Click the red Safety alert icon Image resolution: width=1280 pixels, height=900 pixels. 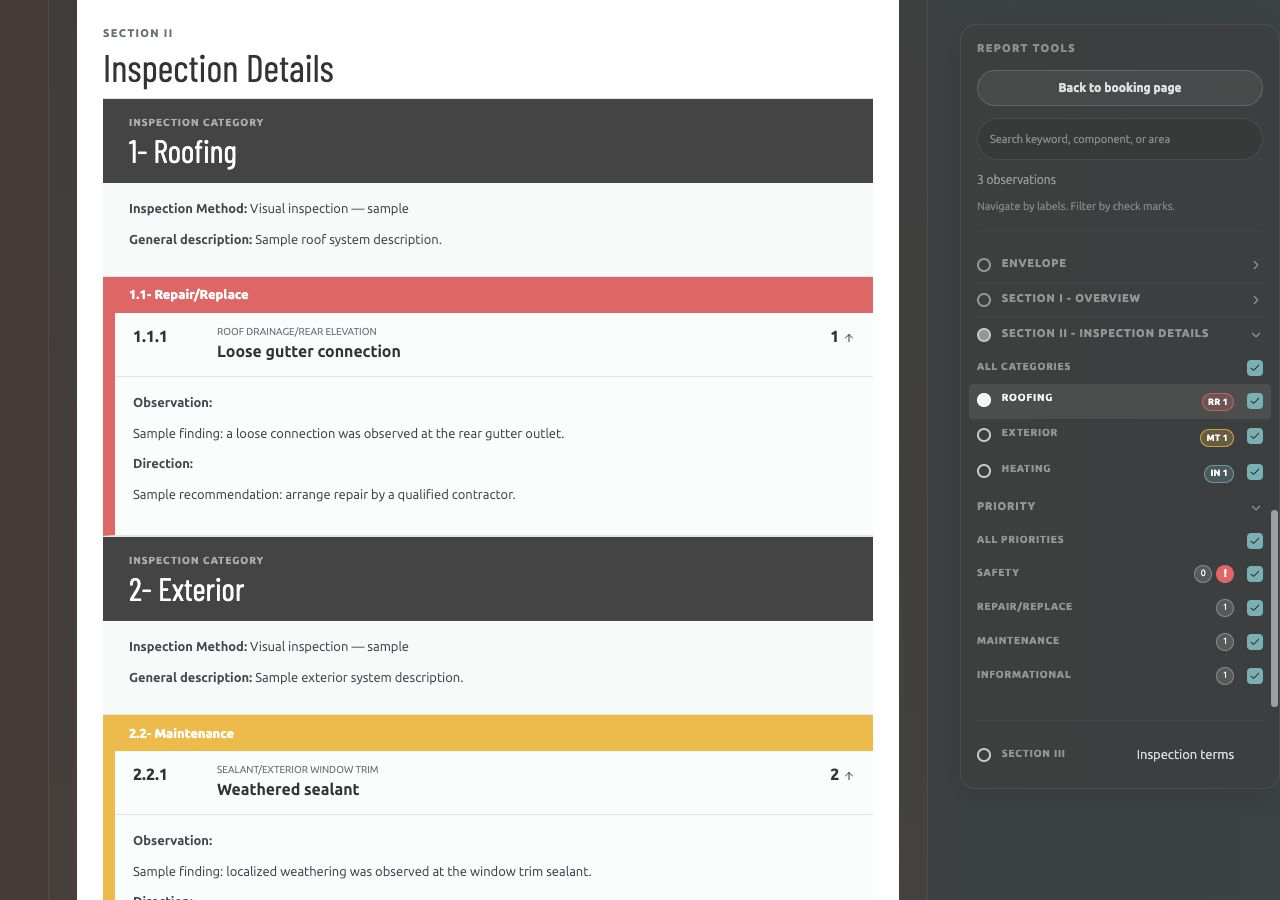coord(1225,574)
